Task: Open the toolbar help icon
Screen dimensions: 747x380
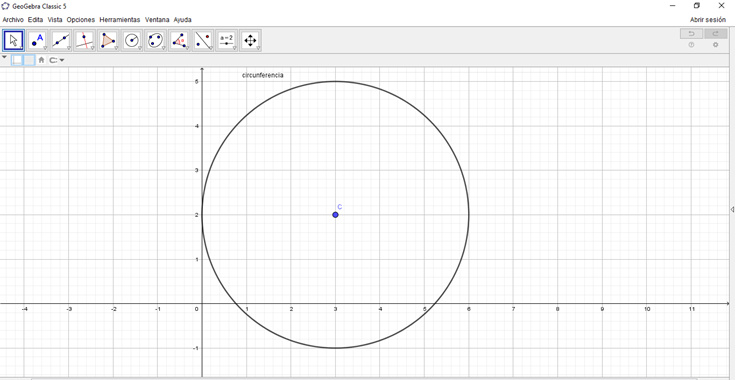Action: tap(691, 45)
